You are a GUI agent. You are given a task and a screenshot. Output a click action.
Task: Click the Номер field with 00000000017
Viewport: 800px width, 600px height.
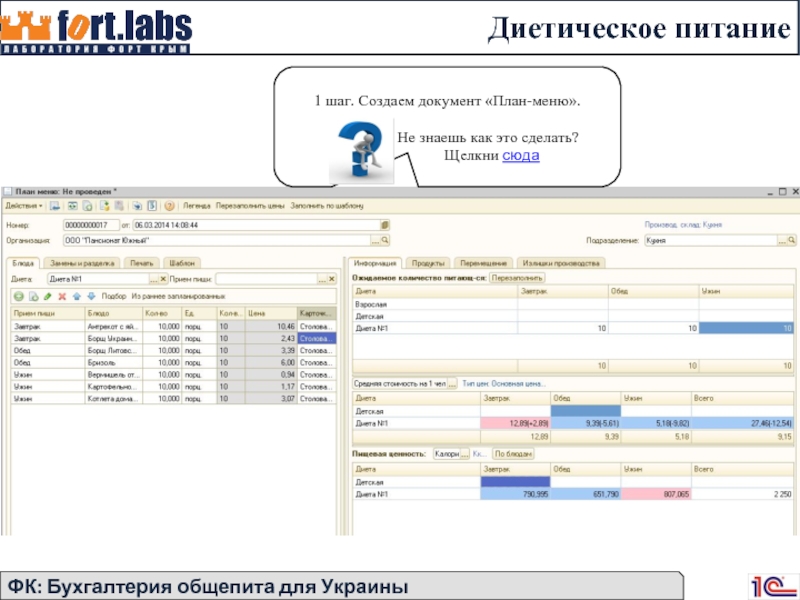click(91, 225)
